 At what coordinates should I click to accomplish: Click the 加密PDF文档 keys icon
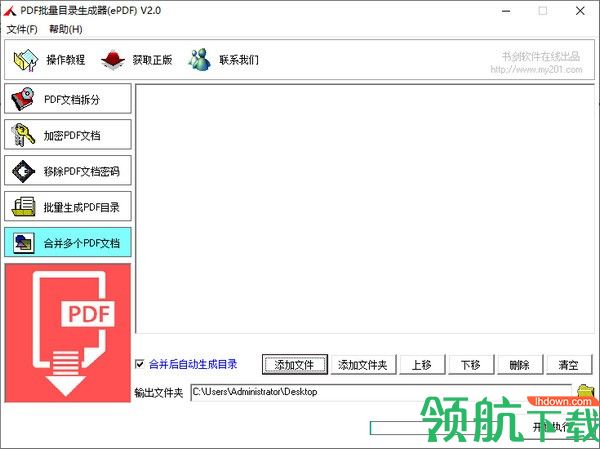(23, 135)
